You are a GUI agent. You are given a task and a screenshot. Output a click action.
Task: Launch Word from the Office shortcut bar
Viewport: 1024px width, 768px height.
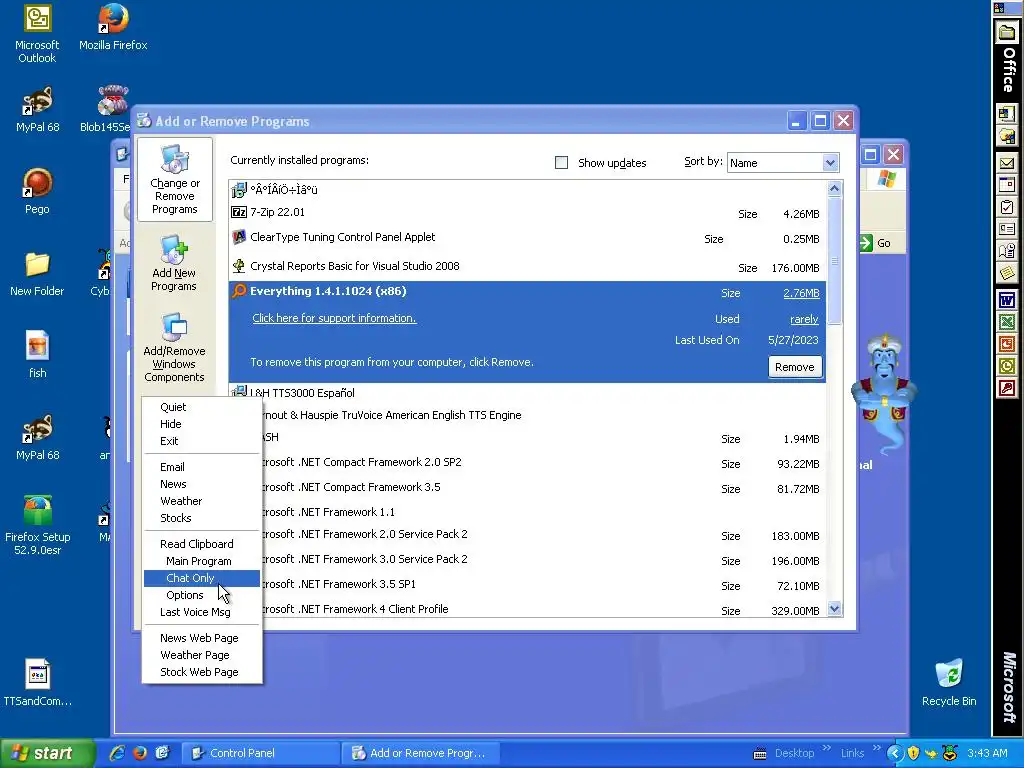click(x=1006, y=301)
